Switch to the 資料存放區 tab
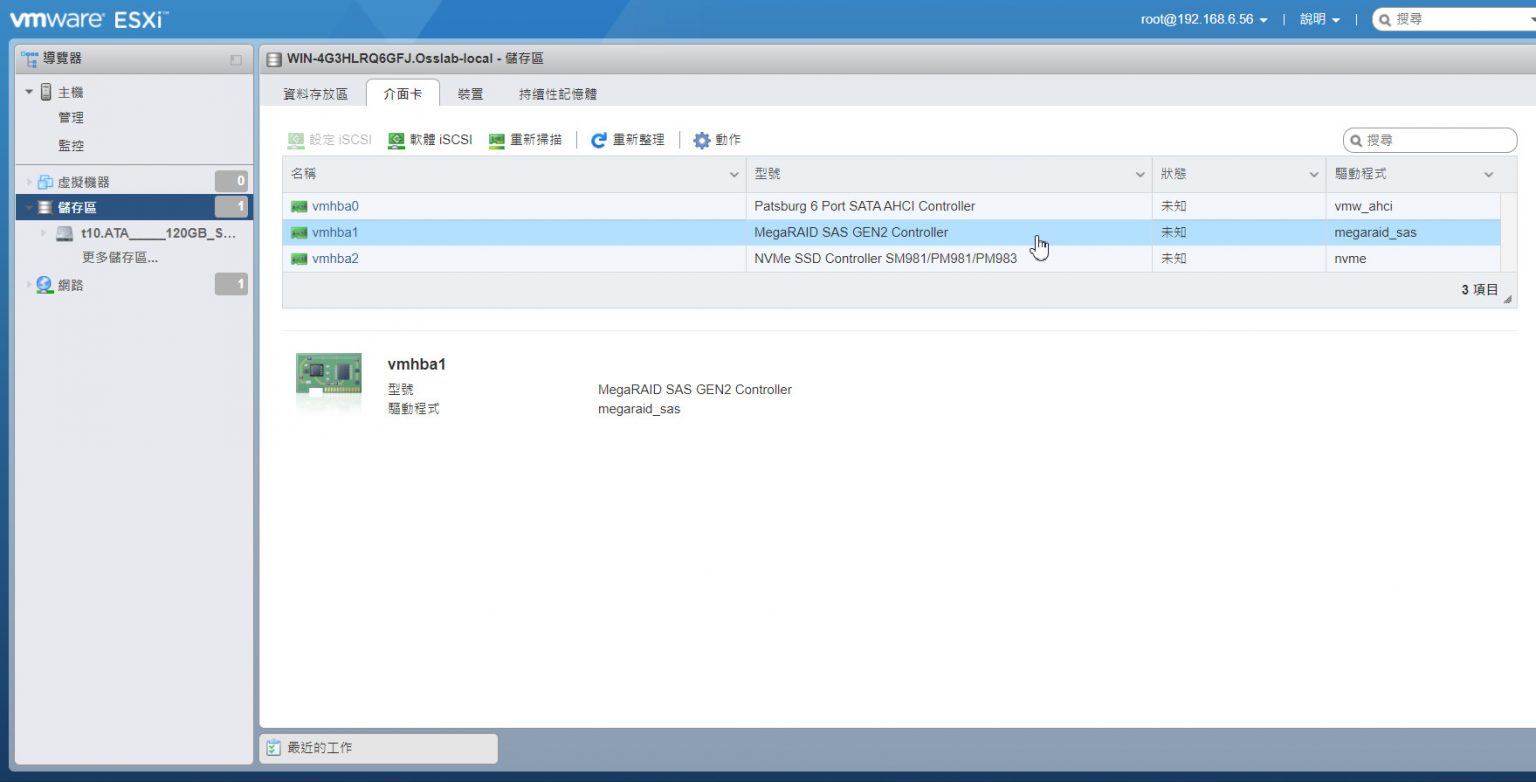Screen dimensions: 1536x782 313,93
